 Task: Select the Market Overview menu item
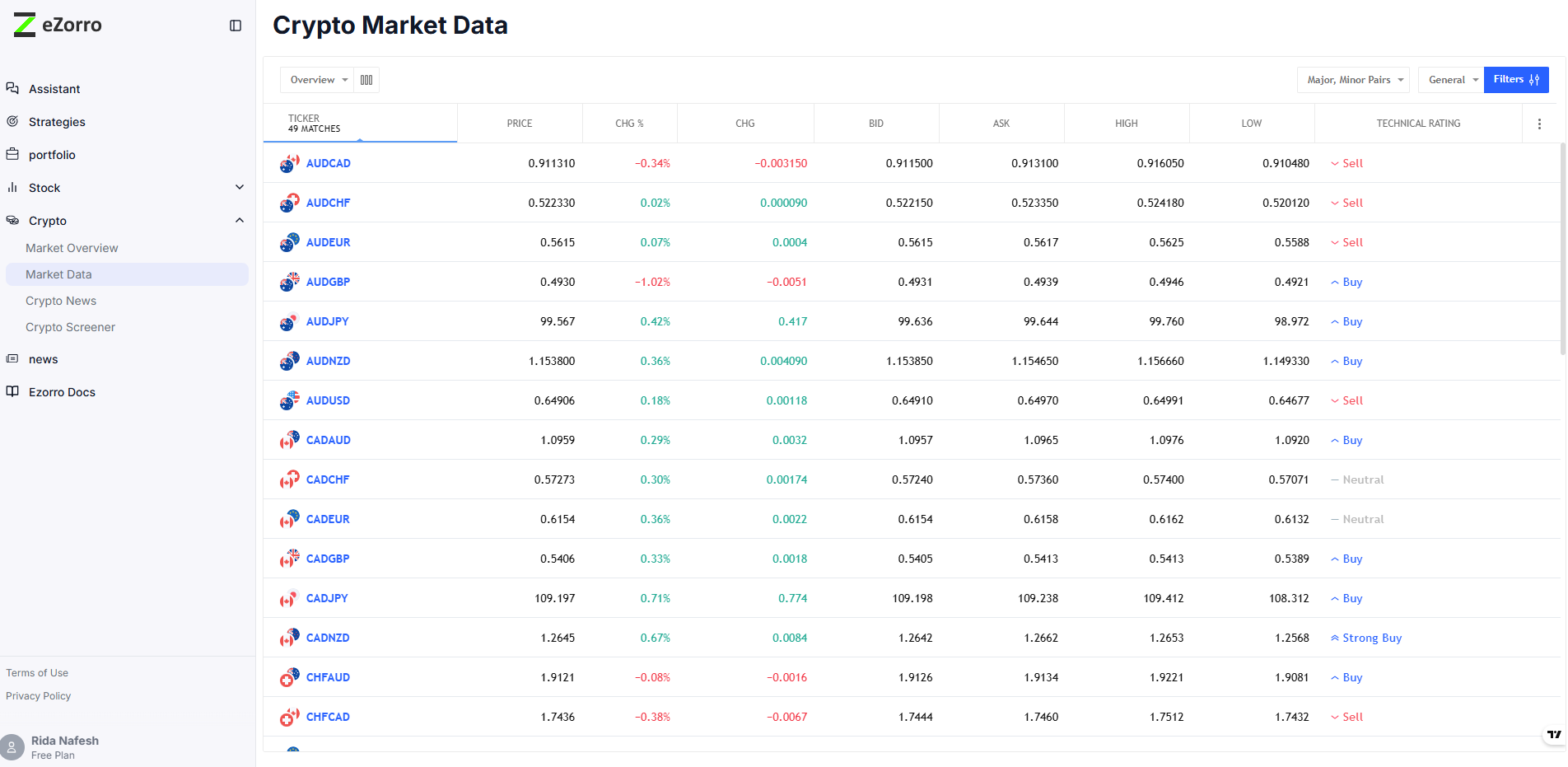(72, 247)
